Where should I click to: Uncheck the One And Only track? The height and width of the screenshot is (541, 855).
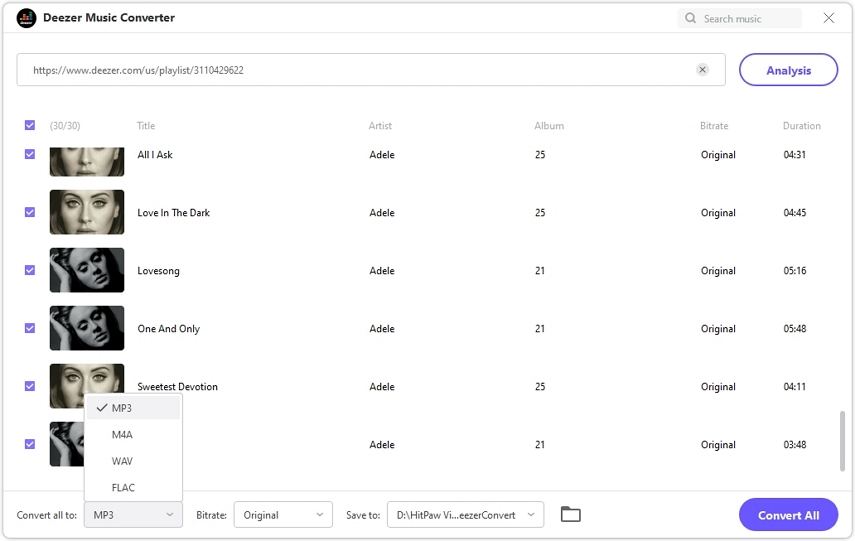point(30,328)
